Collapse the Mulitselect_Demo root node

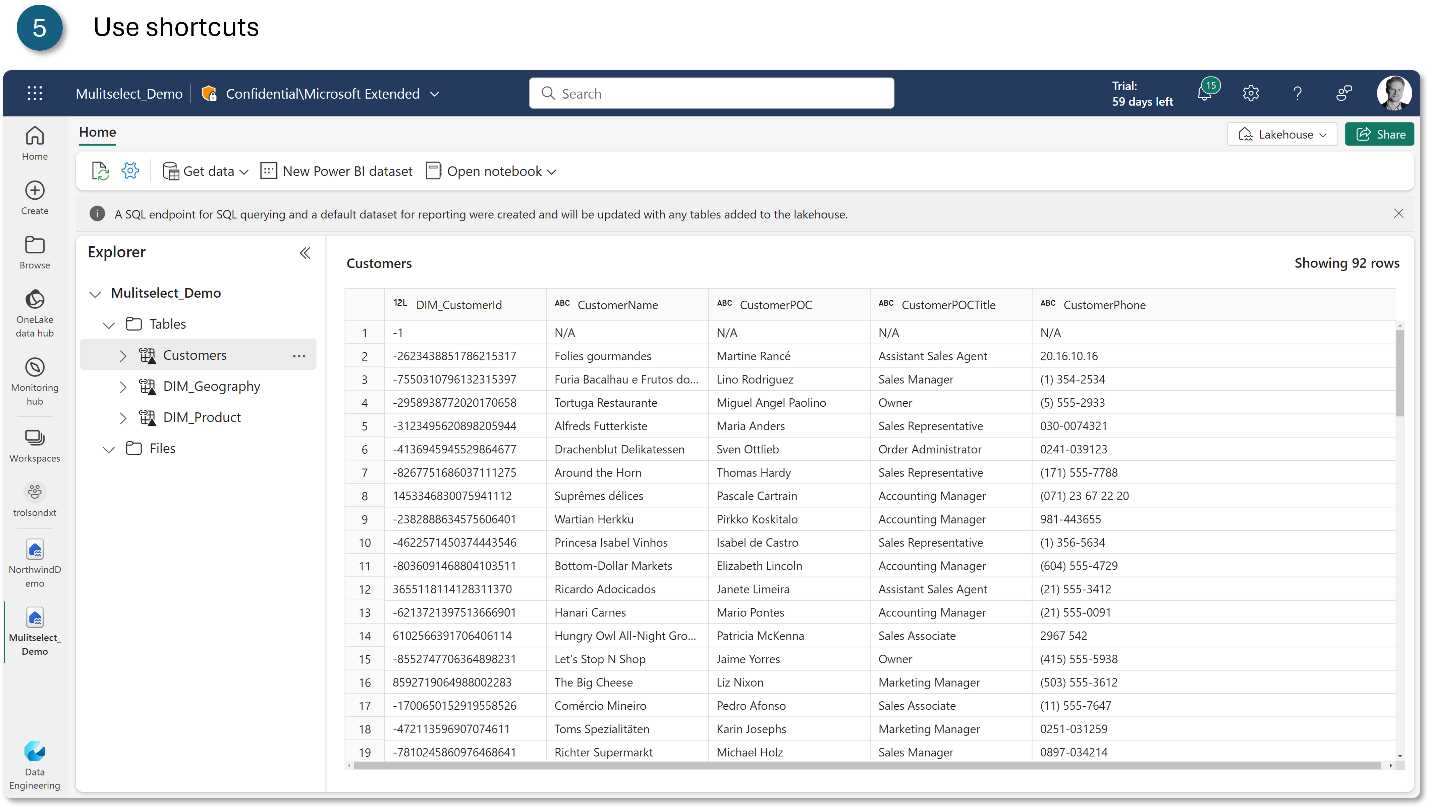(x=95, y=294)
